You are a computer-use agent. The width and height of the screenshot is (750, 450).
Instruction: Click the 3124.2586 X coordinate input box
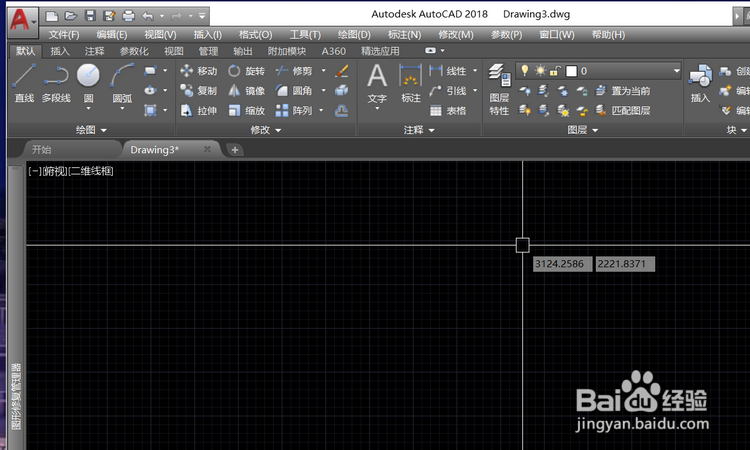click(562, 264)
